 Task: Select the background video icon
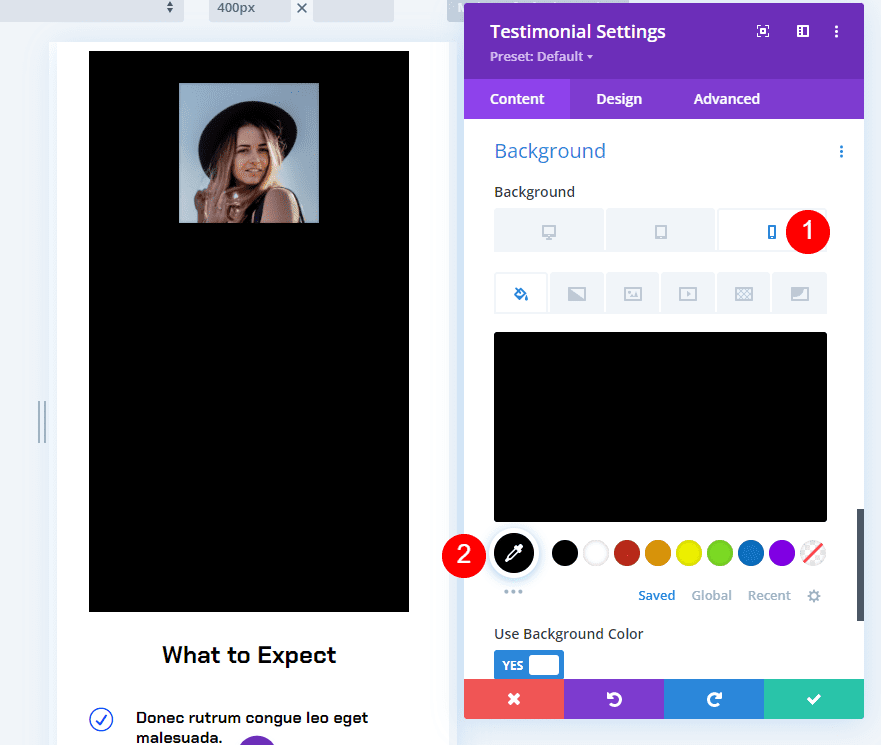[688, 292]
